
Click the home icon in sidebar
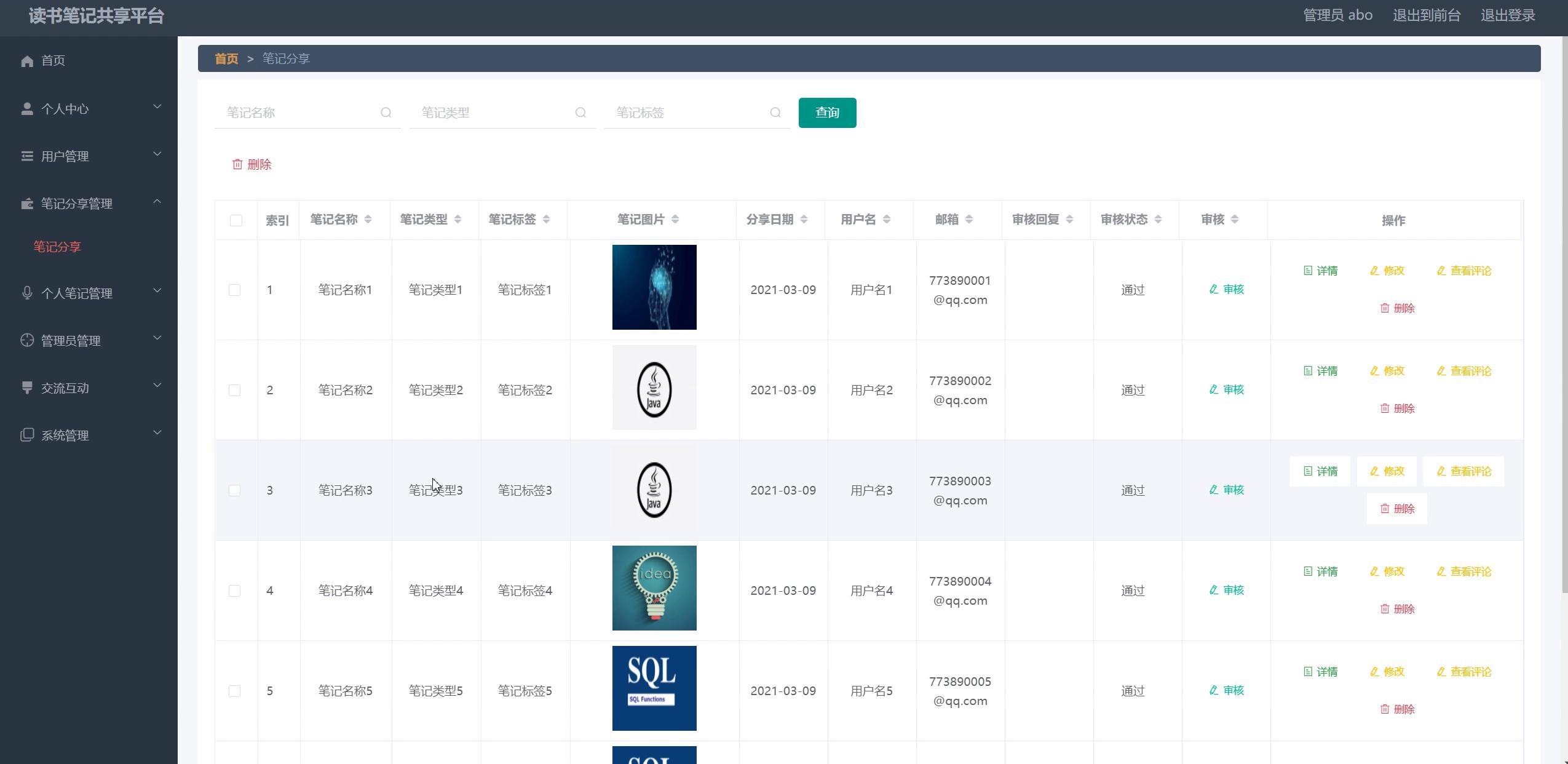[x=27, y=61]
